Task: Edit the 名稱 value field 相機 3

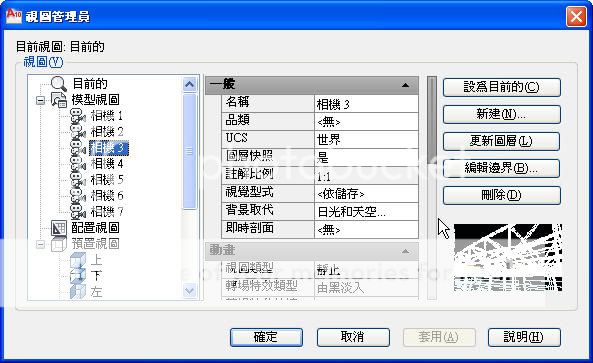Action: point(366,104)
